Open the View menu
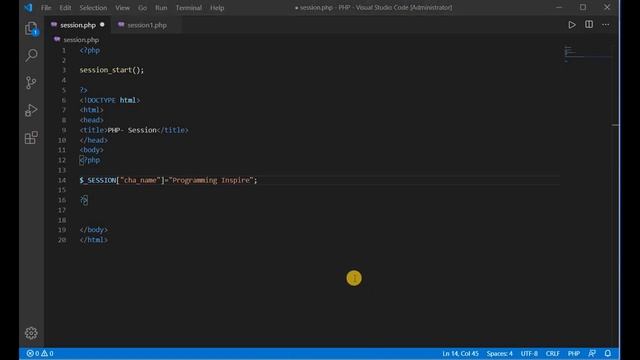This screenshot has width=640, height=360. tap(122, 8)
